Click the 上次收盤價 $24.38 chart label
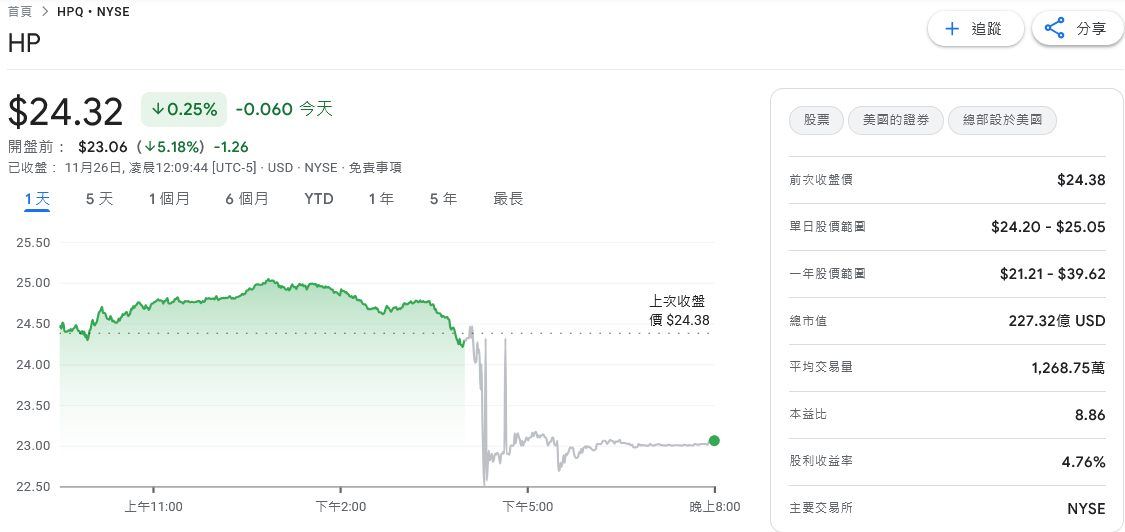 680,310
